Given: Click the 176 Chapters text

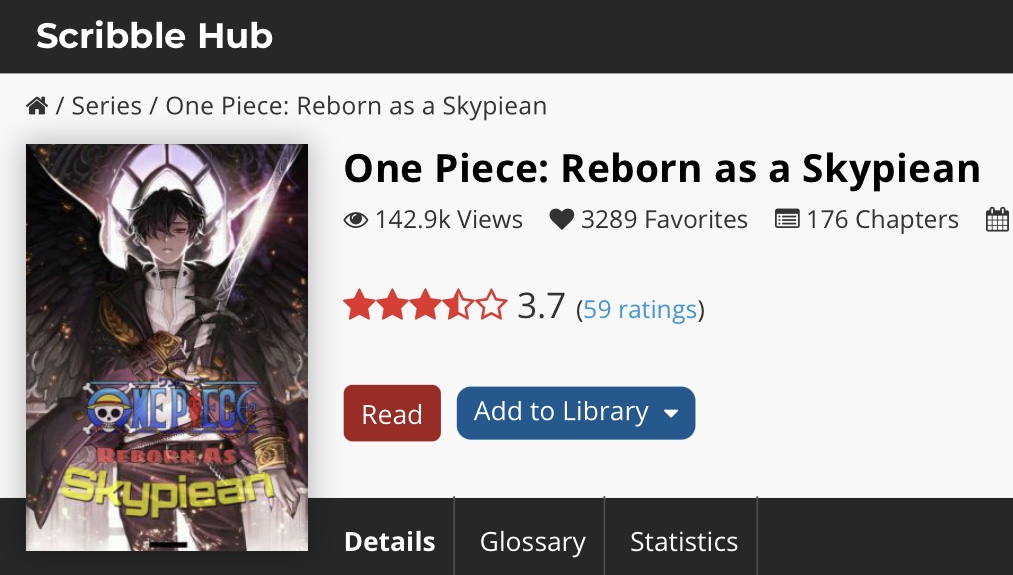Looking at the screenshot, I should [882, 220].
